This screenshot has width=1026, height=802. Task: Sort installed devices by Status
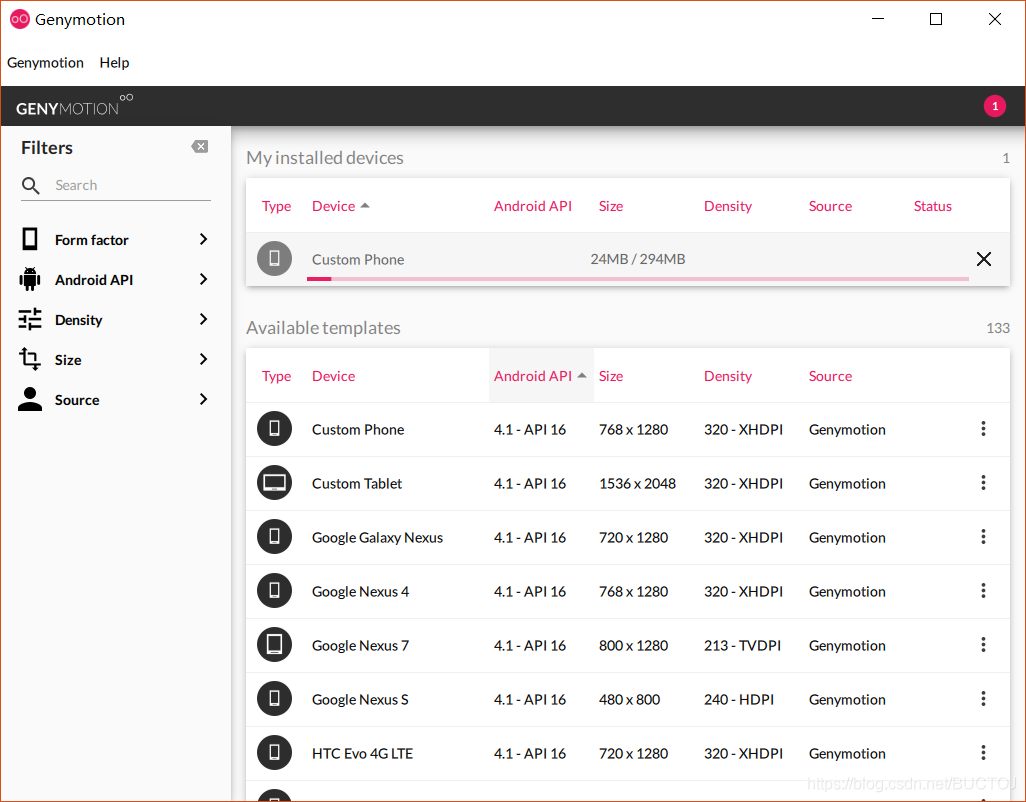pos(932,206)
